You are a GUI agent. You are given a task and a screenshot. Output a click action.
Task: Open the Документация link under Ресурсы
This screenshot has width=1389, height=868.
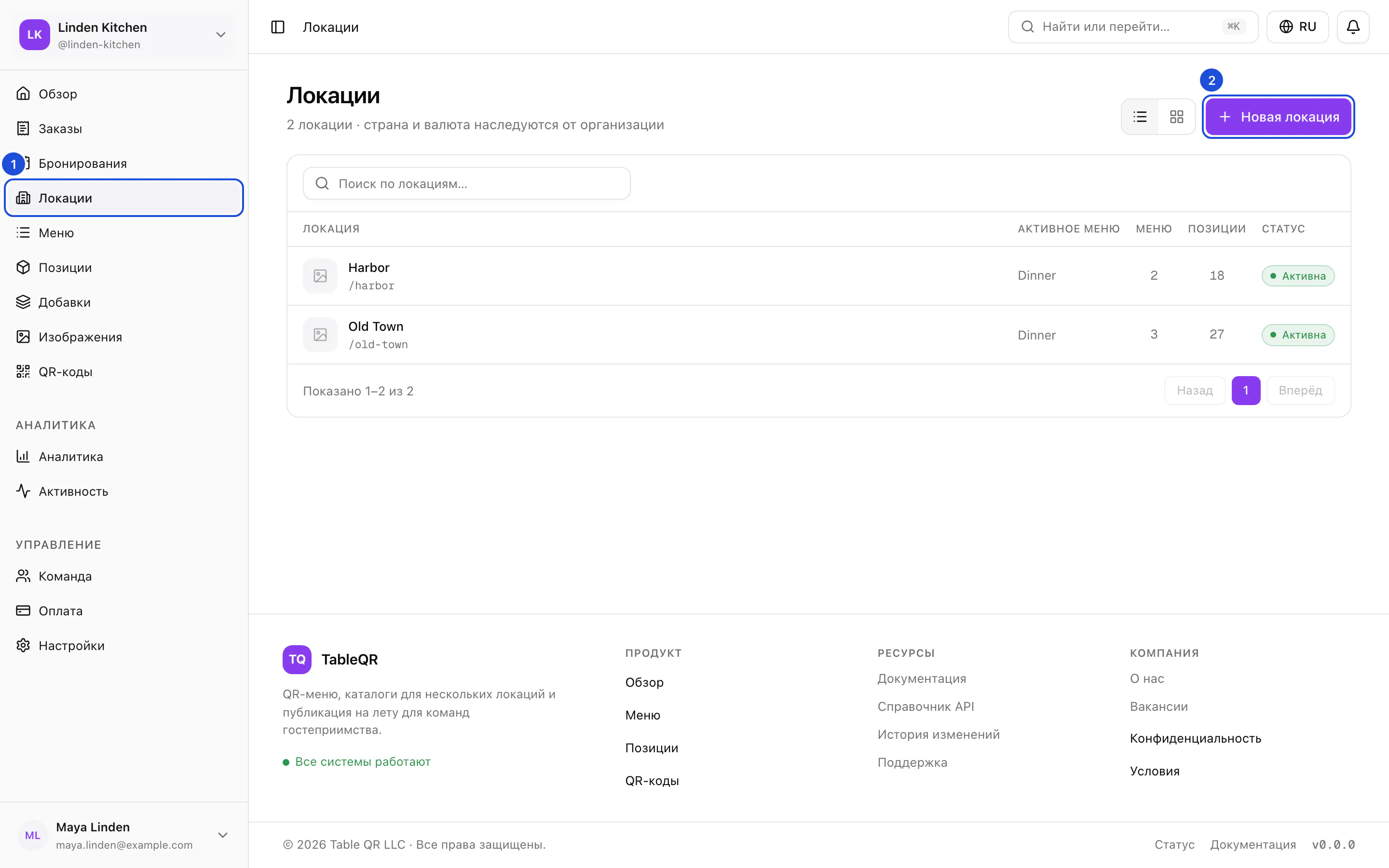[x=922, y=678]
